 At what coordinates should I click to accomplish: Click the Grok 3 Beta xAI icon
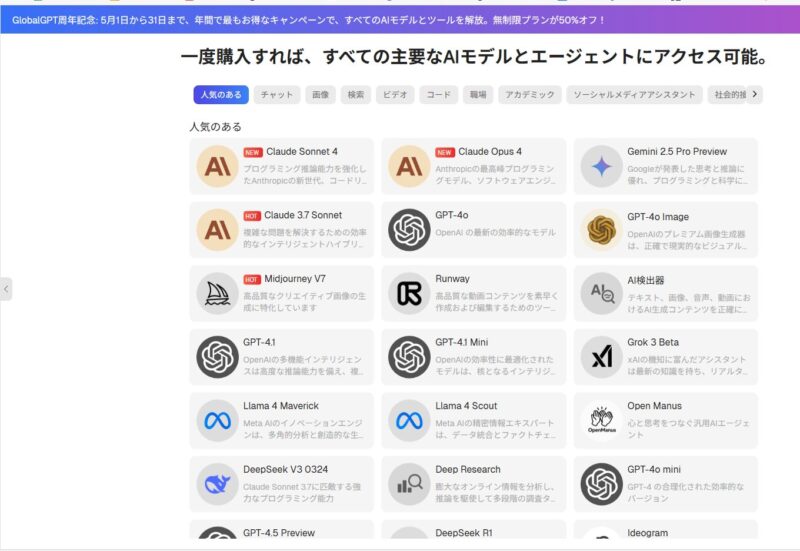pyautogui.click(x=602, y=357)
